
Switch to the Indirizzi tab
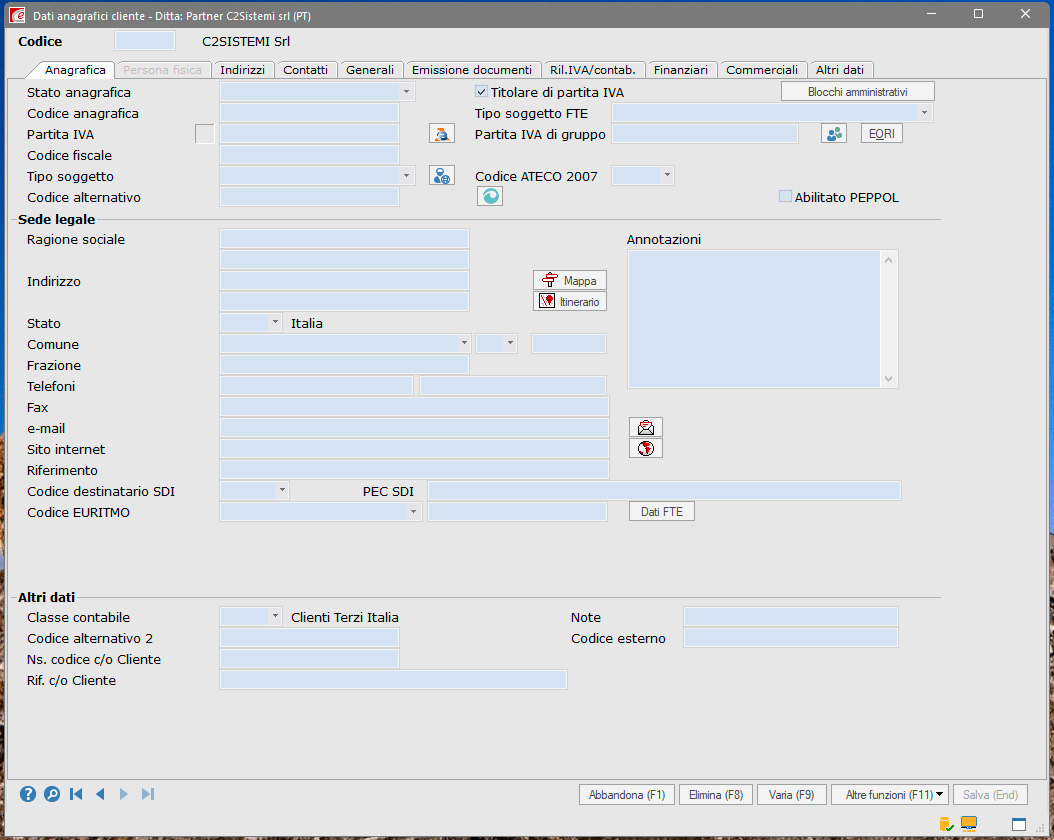(x=243, y=70)
